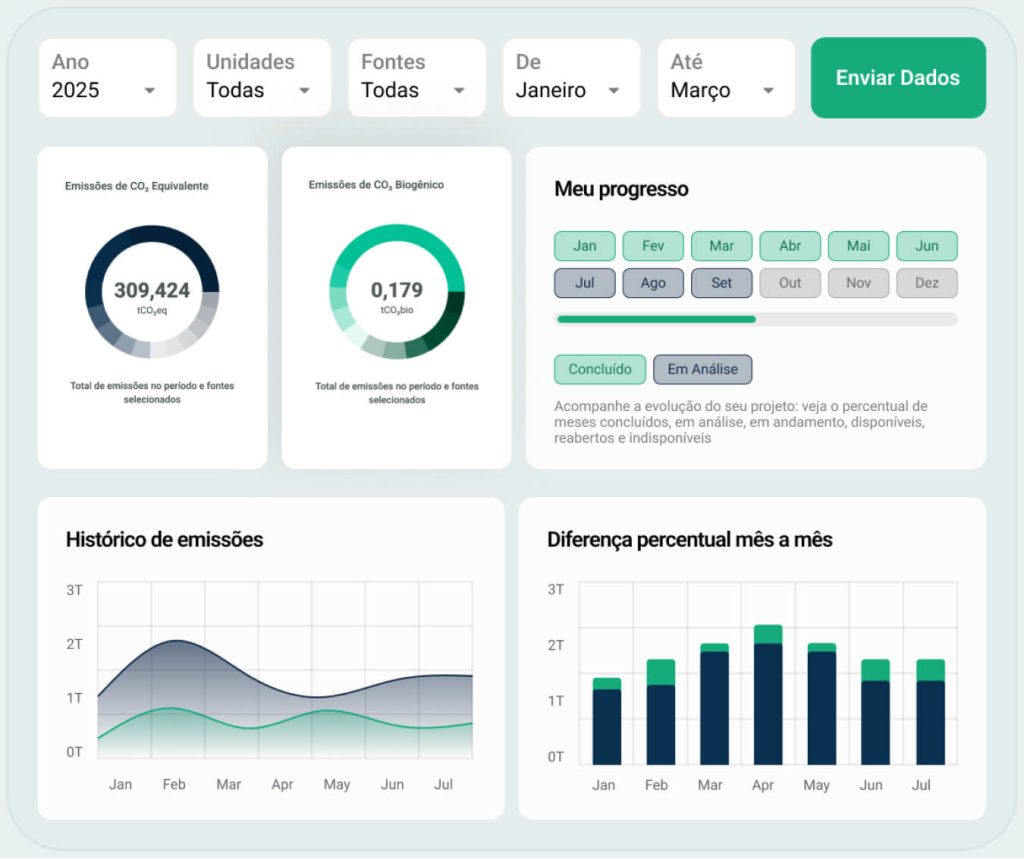Click the Mar bar in percentual chart
The width and height of the screenshot is (1024, 859).
coord(714,704)
